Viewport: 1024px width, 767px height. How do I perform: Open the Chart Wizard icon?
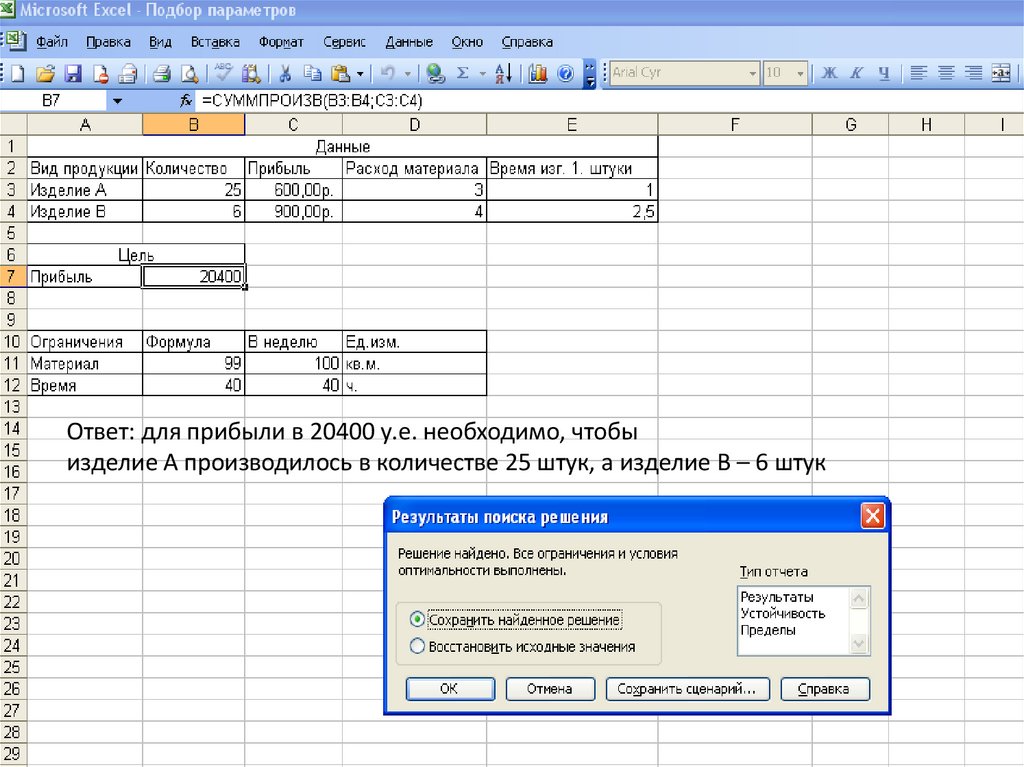pyautogui.click(x=539, y=73)
